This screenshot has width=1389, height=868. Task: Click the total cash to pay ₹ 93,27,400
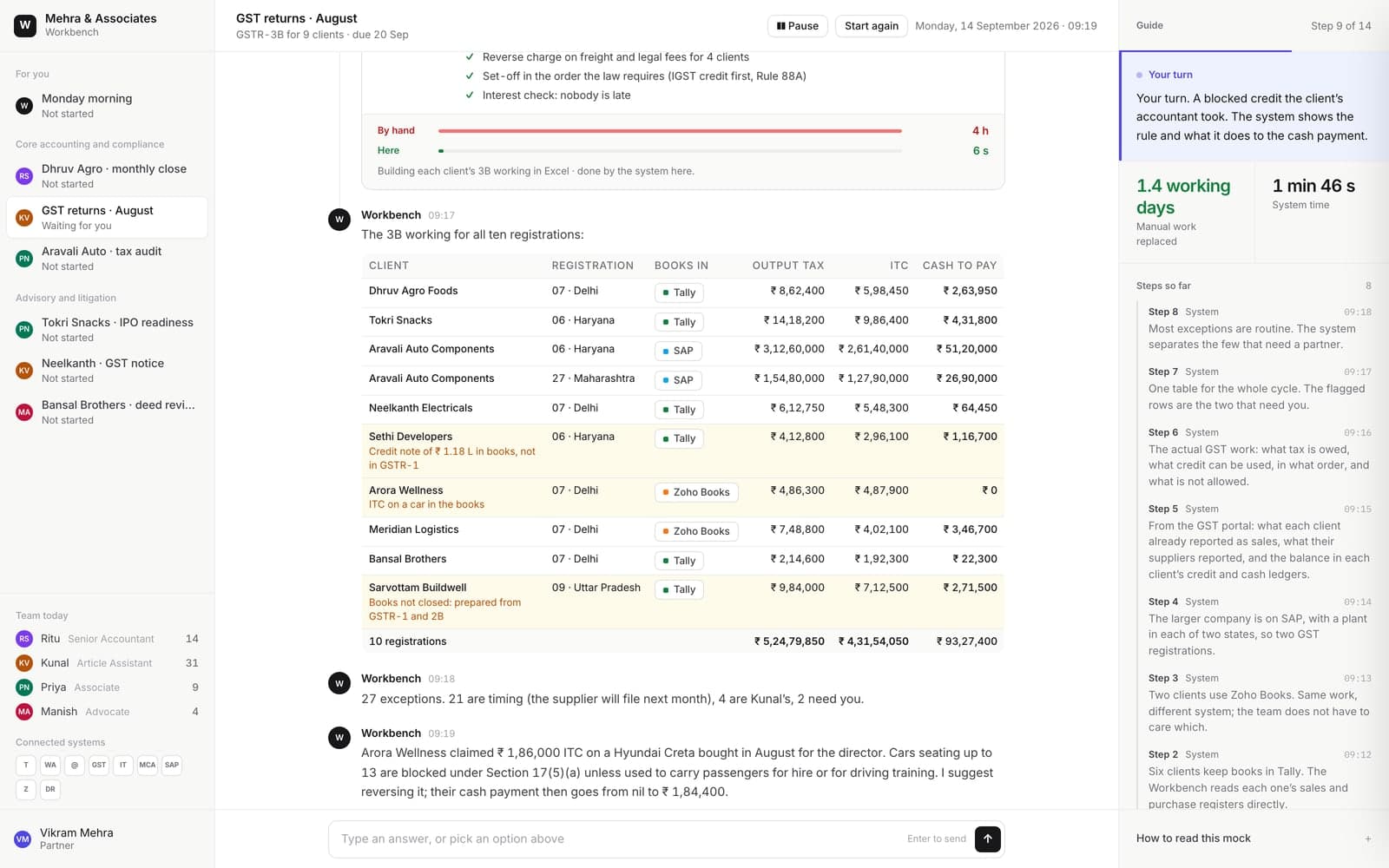pos(966,641)
